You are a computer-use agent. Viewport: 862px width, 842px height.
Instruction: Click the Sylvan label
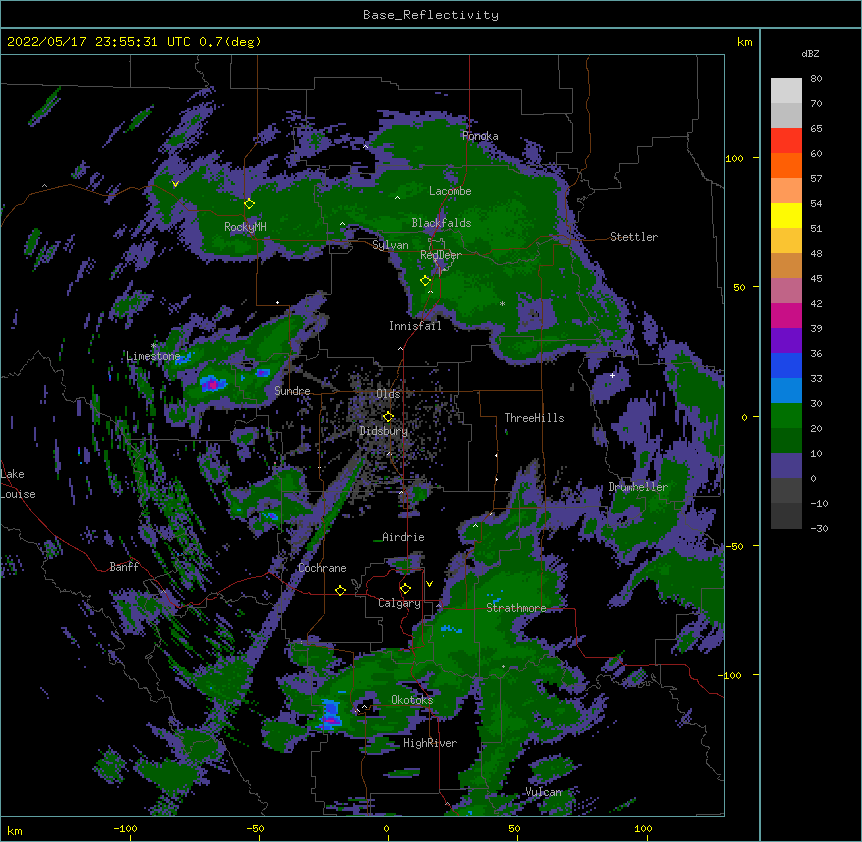click(390, 246)
